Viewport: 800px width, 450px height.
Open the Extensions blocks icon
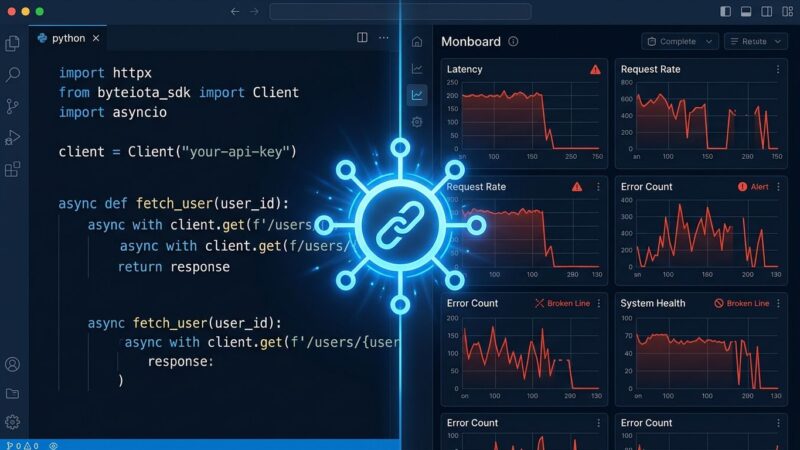[x=12, y=169]
